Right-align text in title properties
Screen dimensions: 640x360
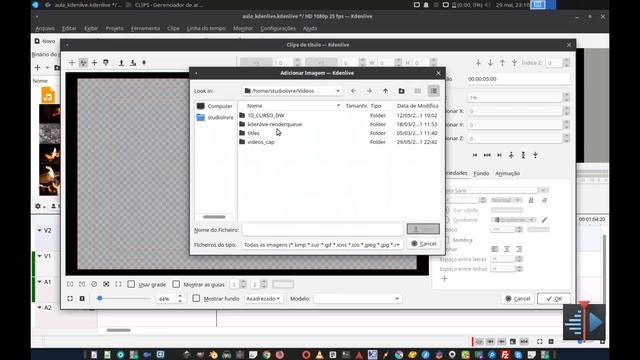pos(519,249)
